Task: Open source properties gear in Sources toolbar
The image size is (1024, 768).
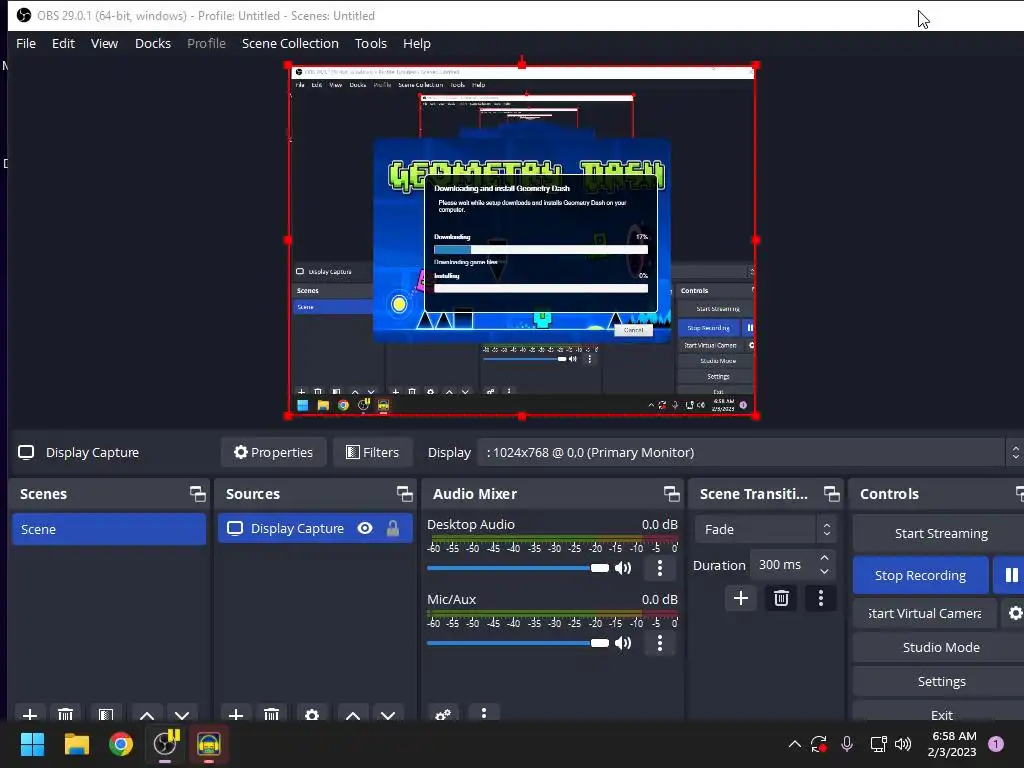Action: (x=312, y=714)
